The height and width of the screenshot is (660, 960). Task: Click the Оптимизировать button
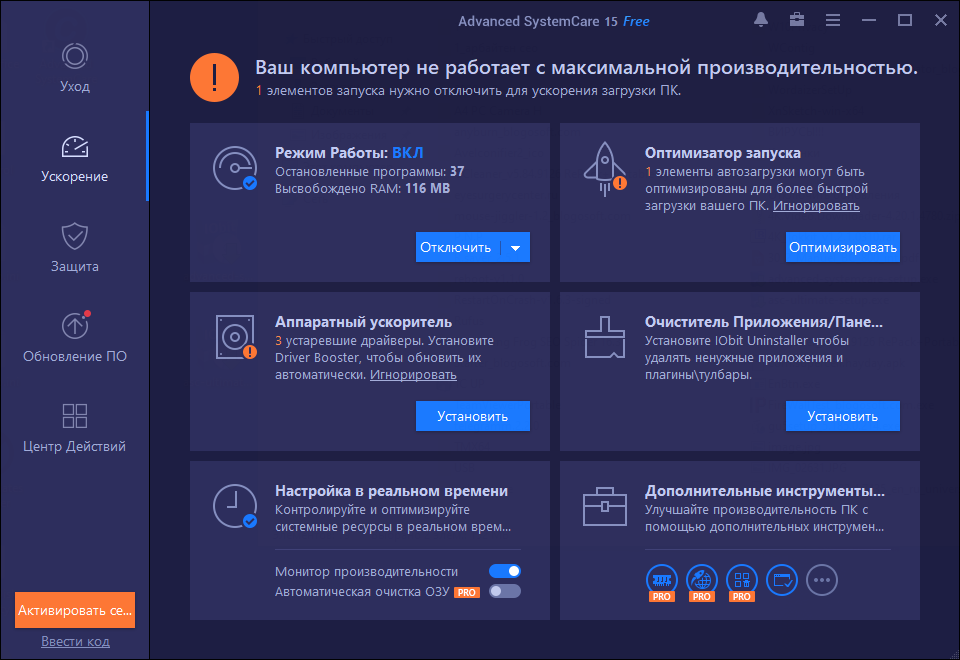click(x=842, y=247)
